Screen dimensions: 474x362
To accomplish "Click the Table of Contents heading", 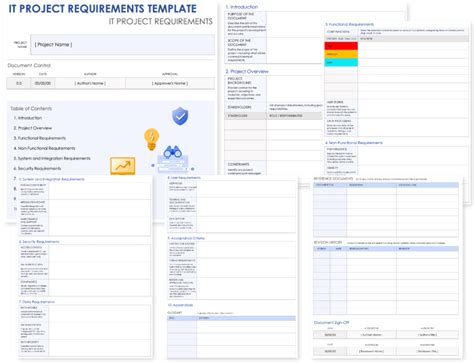I will point(31,108).
